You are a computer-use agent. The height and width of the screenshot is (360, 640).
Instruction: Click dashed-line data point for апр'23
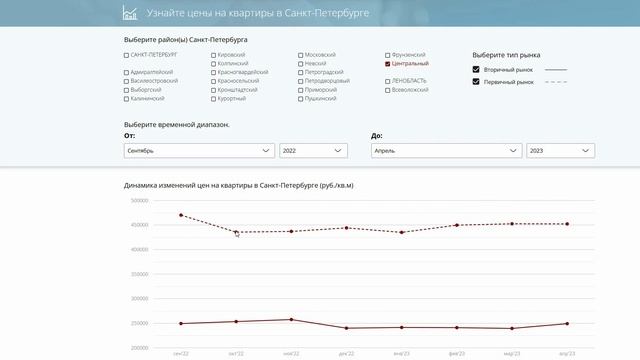(x=567, y=224)
